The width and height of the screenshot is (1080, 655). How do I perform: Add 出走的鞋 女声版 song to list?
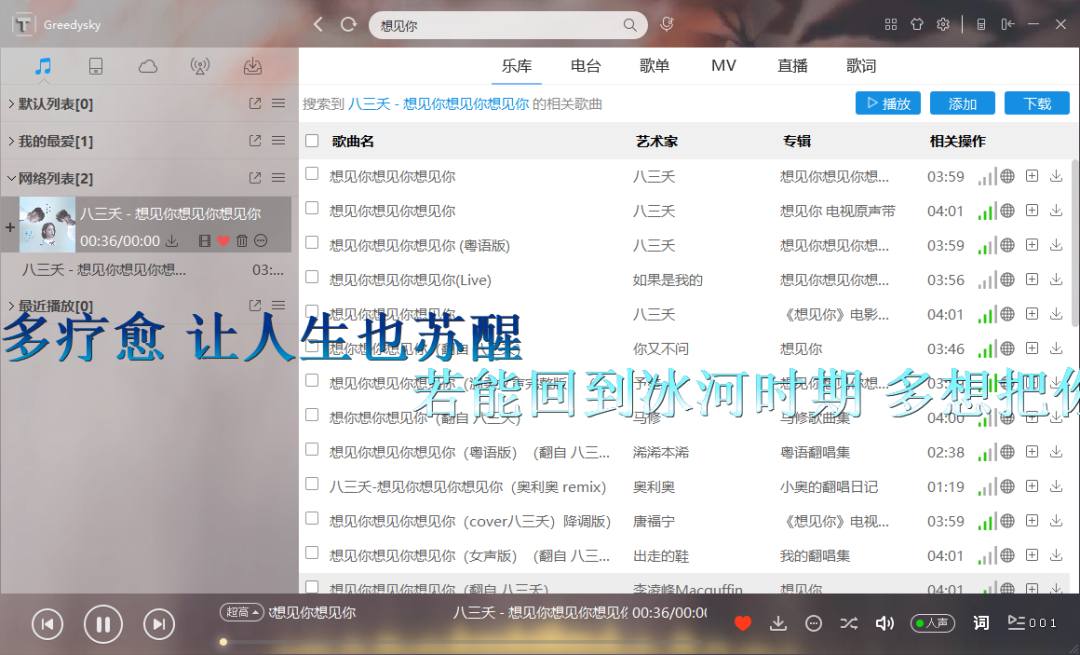click(1032, 555)
